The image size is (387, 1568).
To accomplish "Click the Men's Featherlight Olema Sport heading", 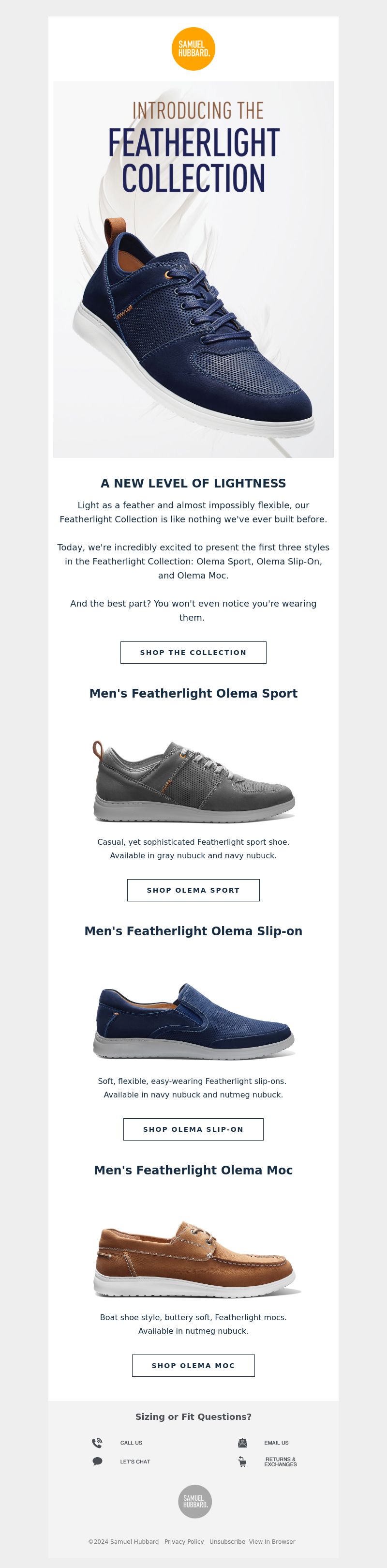I will click(193, 693).
